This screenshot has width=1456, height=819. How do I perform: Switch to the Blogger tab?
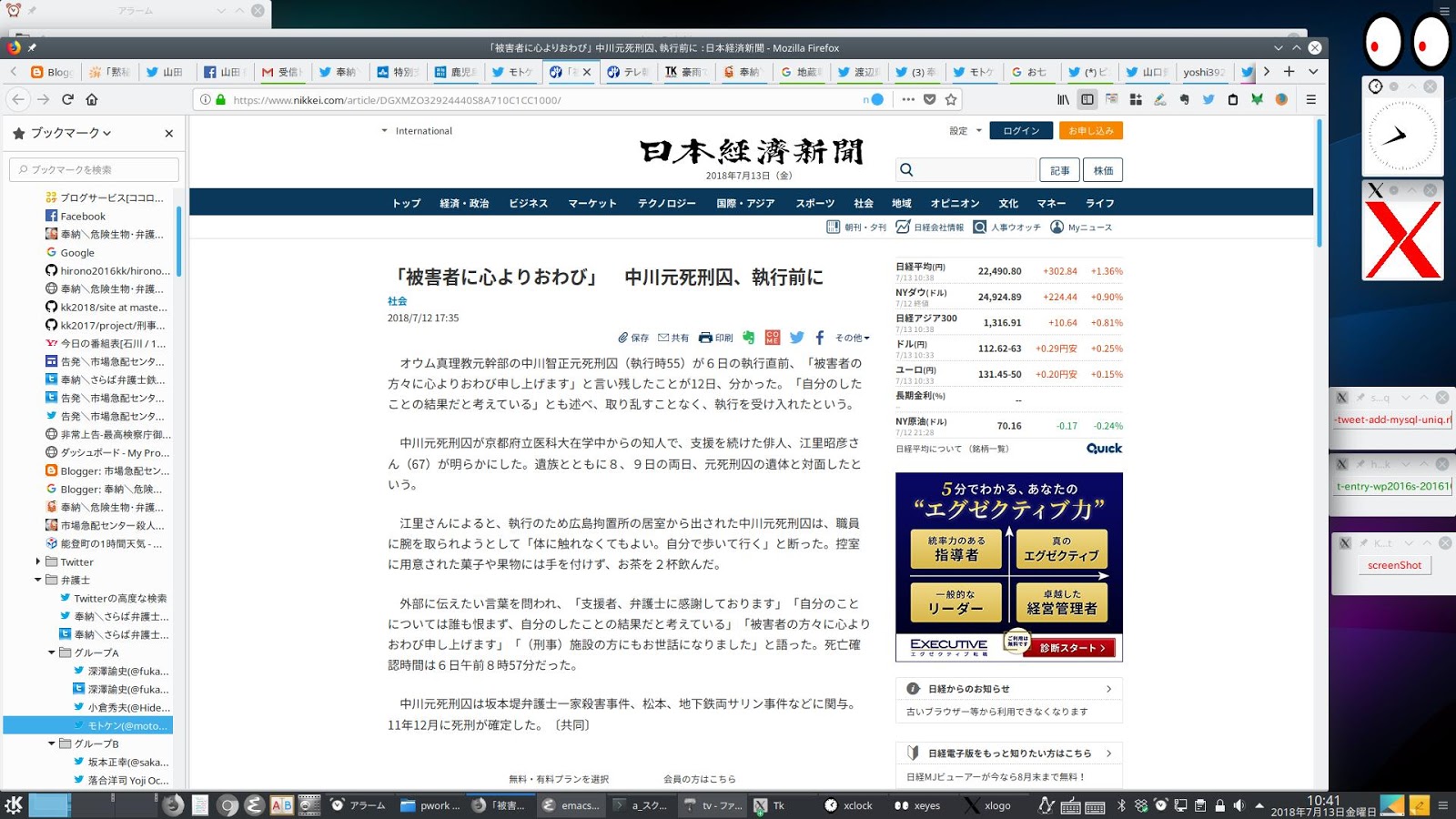coord(52,72)
